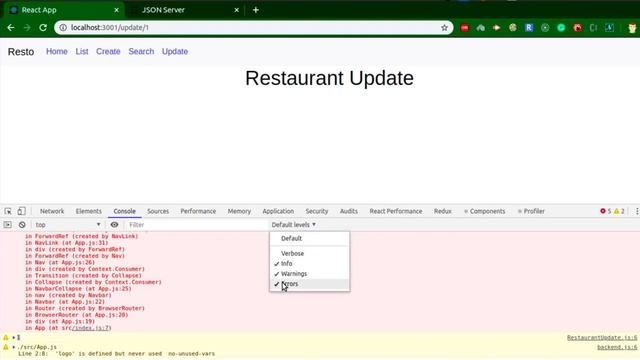This screenshot has width=640, height=360.
Task: Open the Profiler panel tab
Action: pos(531,211)
